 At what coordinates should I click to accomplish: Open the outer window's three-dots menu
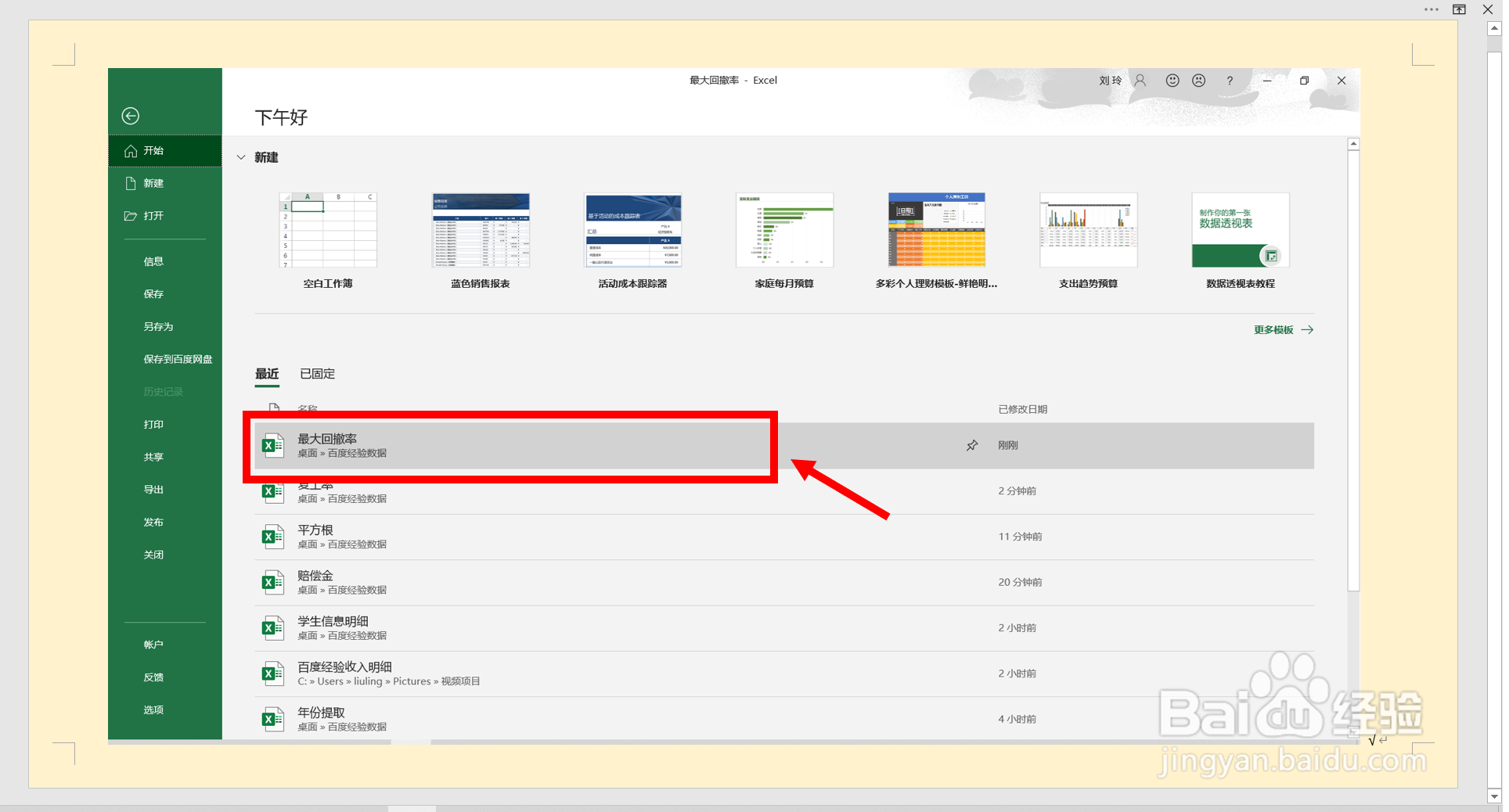tap(1432, 9)
